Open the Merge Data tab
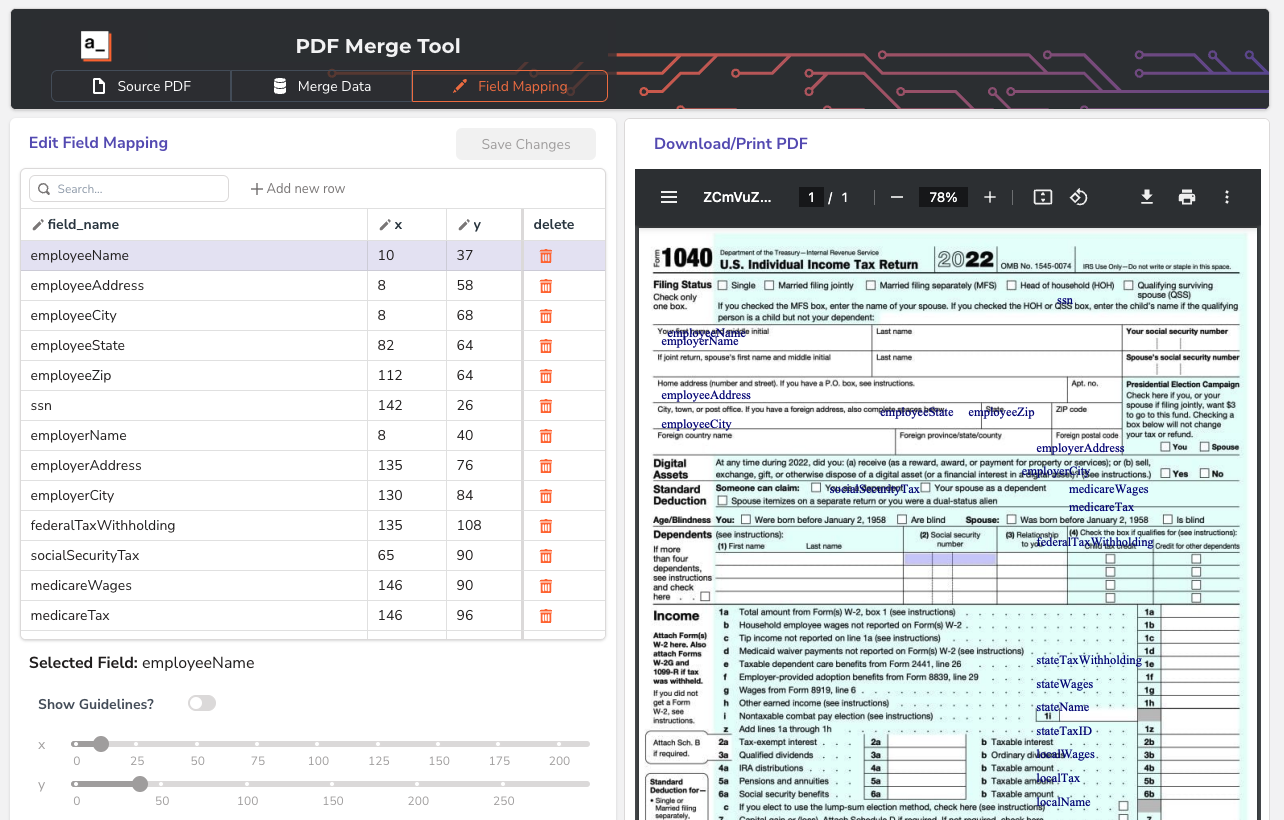The height and width of the screenshot is (820, 1284). [x=321, y=86]
